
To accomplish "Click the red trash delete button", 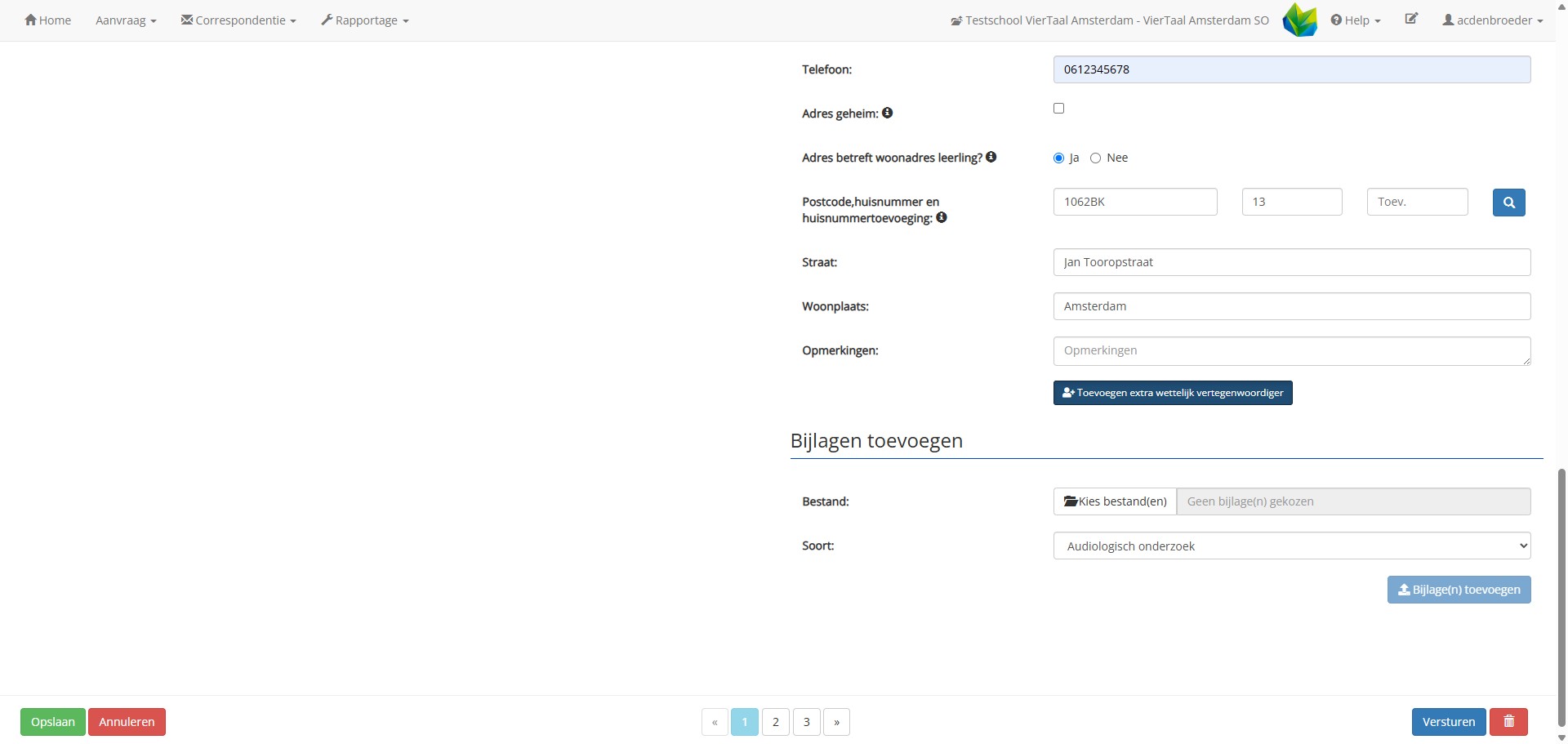I will (x=1508, y=722).
